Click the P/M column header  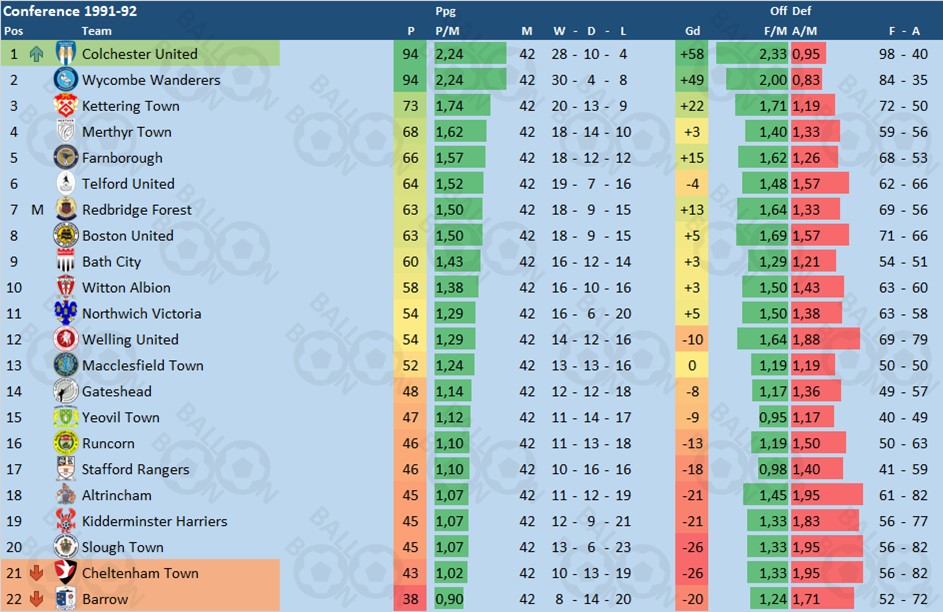(447, 31)
